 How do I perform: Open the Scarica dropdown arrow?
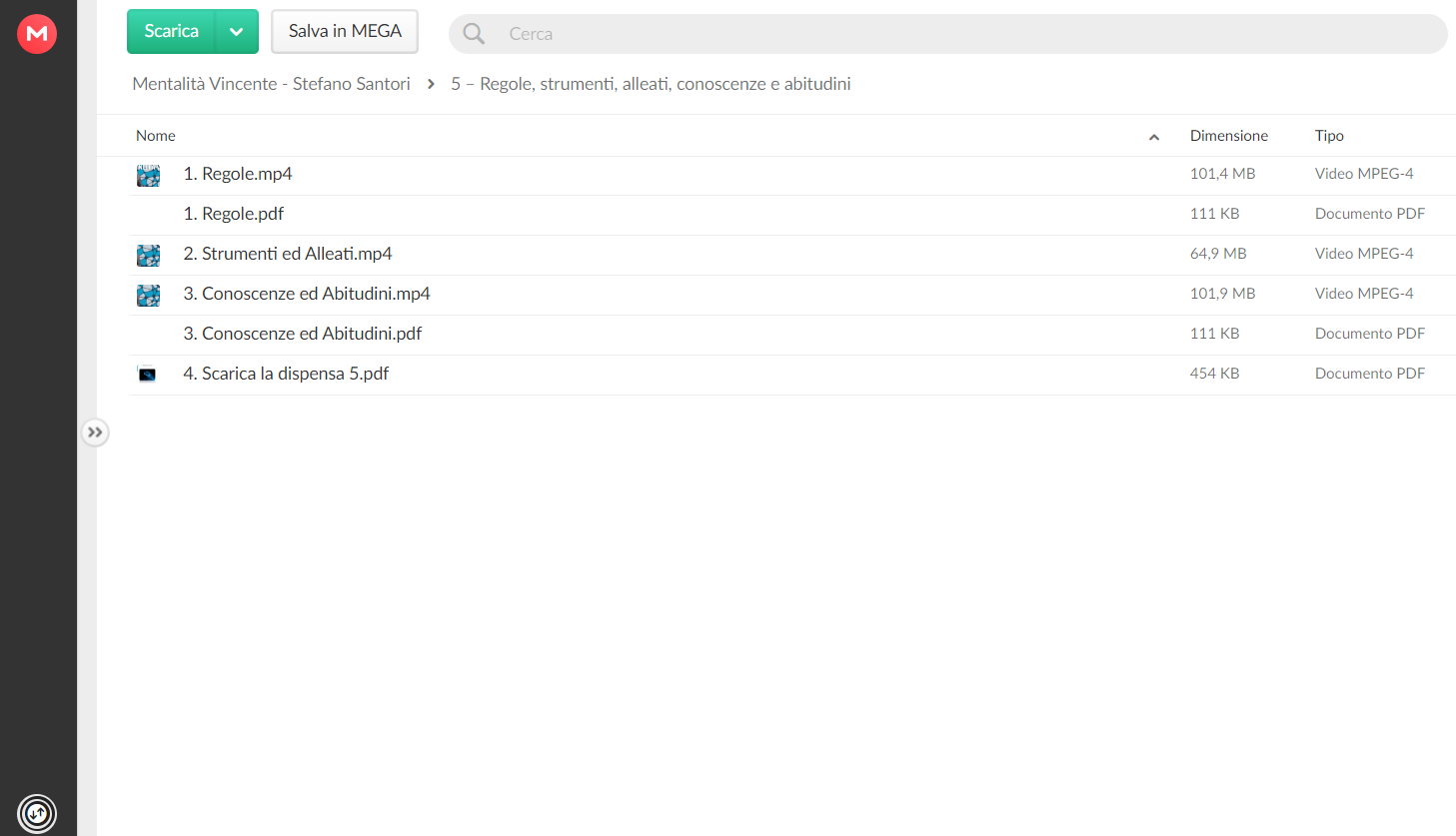click(x=237, y=31)
